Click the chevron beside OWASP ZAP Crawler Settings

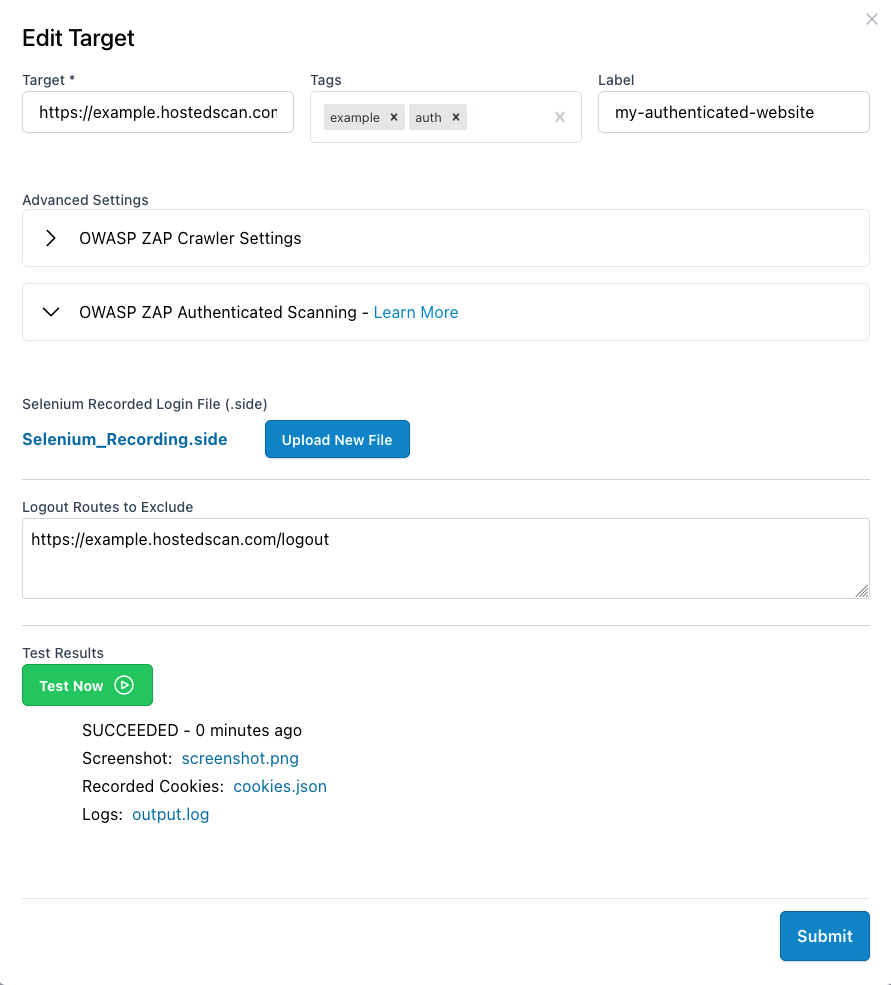click(50, 238)
